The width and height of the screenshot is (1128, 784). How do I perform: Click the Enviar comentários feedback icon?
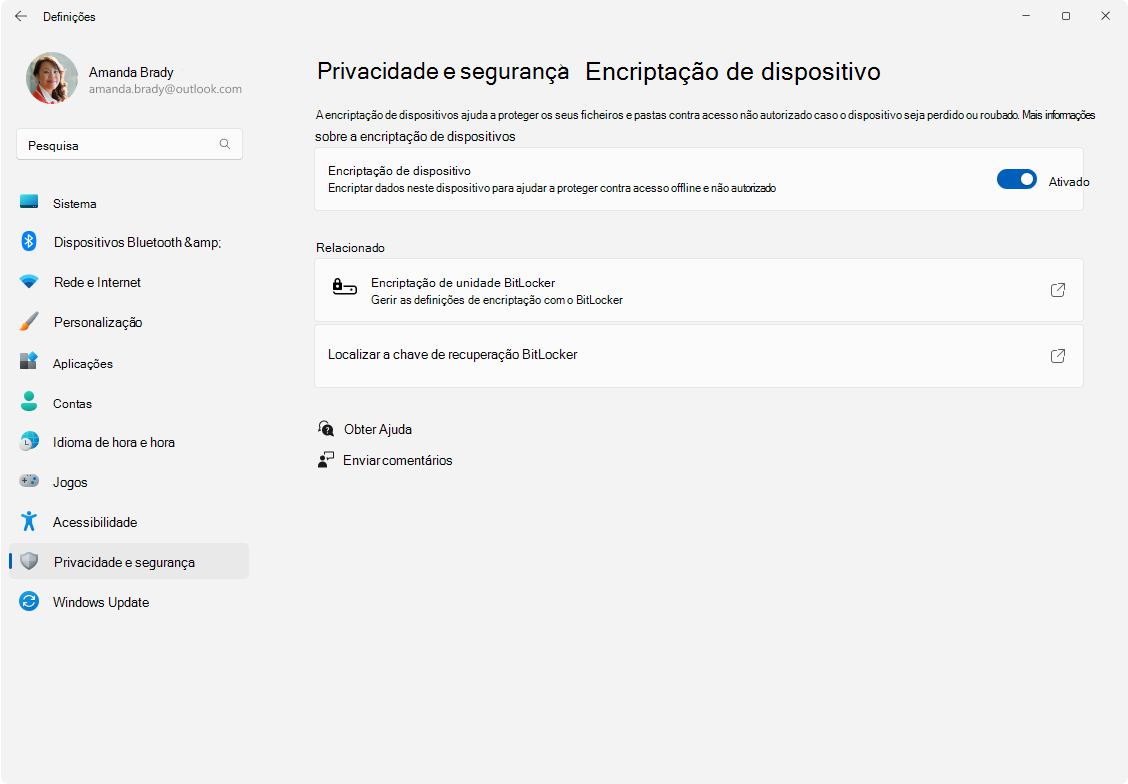pyautogui.click(x=326, y=460)
